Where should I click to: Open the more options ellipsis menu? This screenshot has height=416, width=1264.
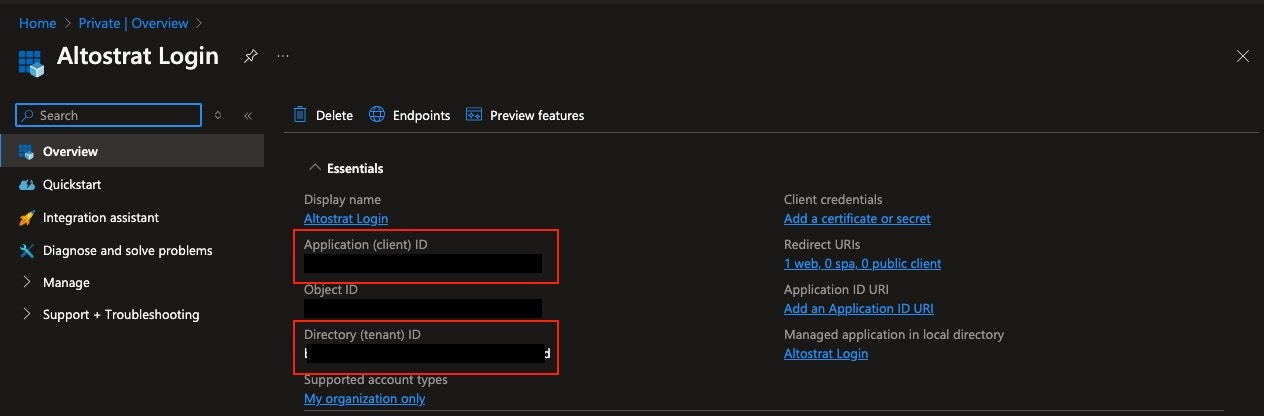[283, 56]
